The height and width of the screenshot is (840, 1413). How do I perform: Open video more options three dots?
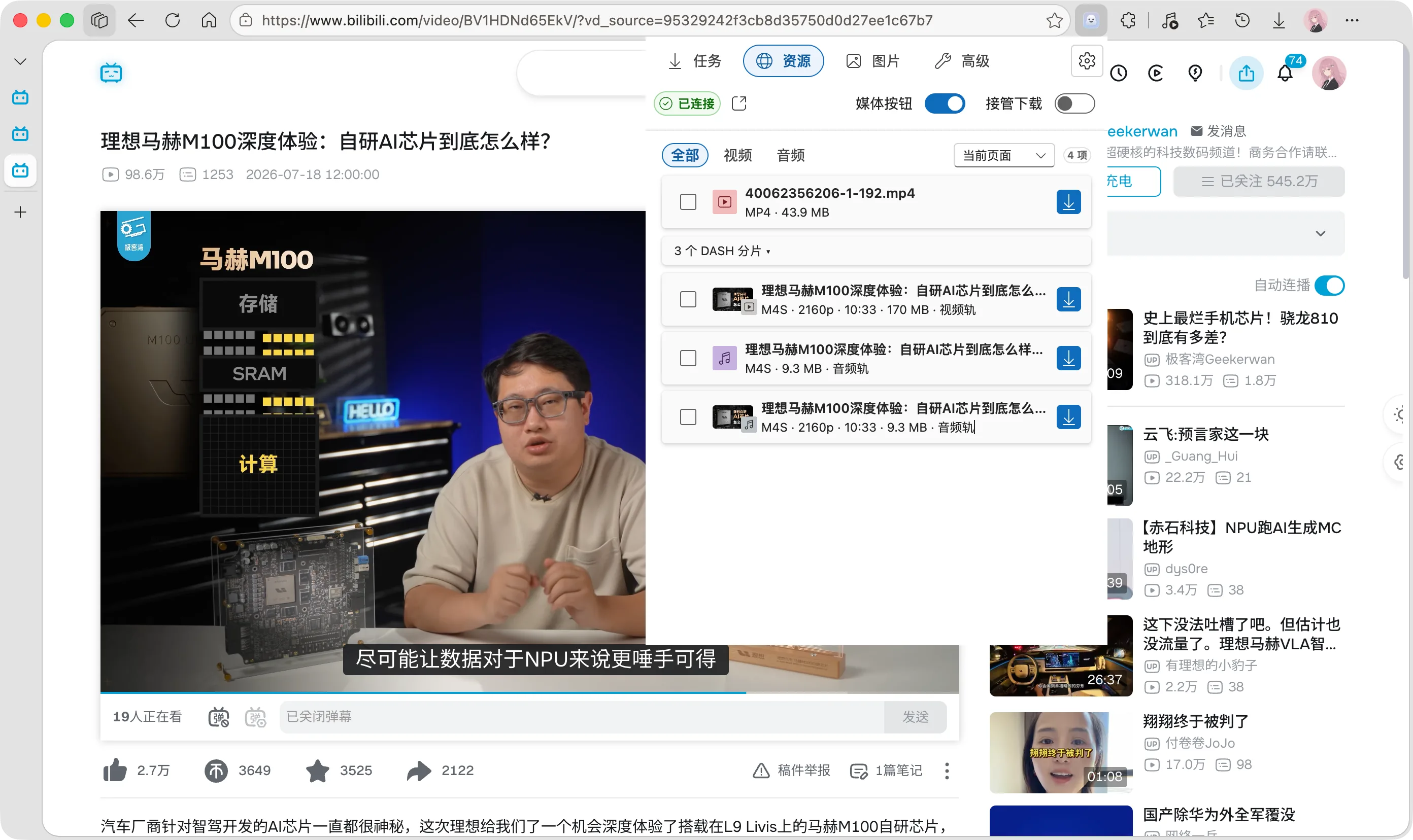click(947, 771)
